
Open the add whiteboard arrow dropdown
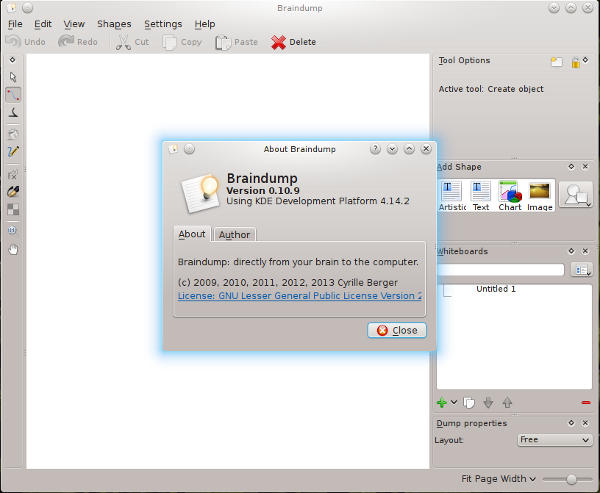tap(454, 402)
